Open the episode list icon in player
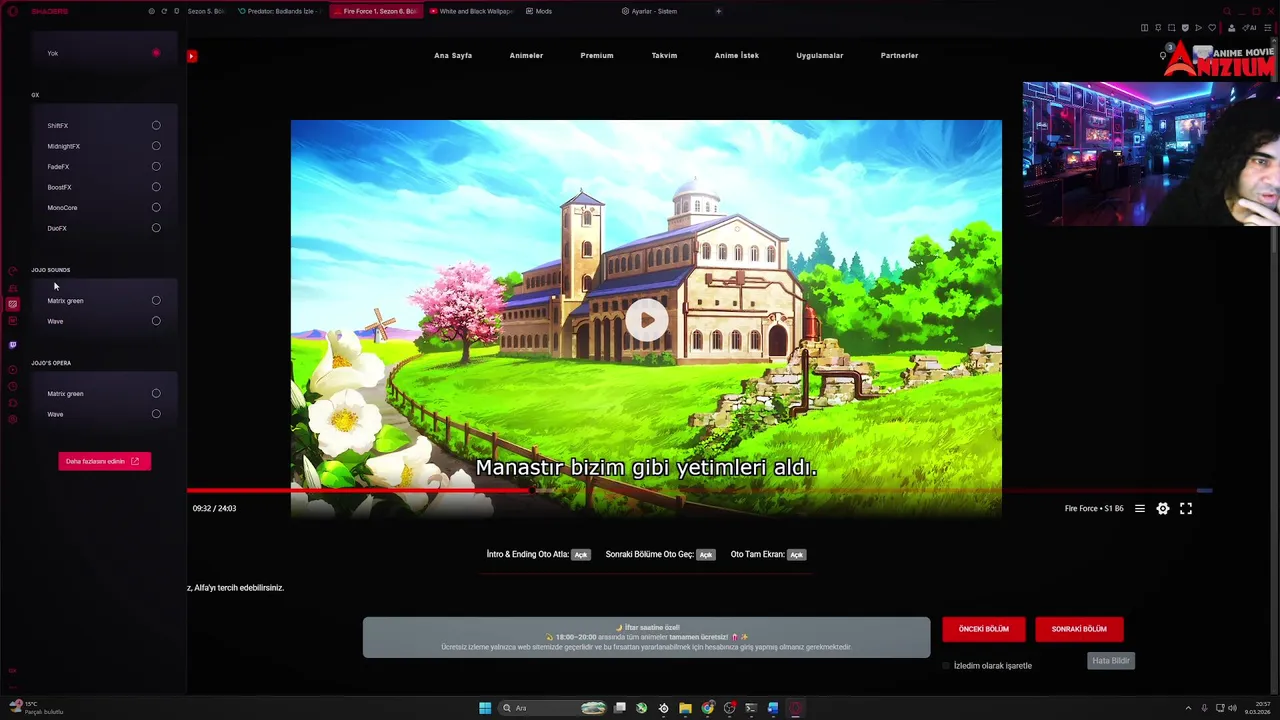Image resolution: width=1280 pixels, height=720 pixels. [1139, 509]
